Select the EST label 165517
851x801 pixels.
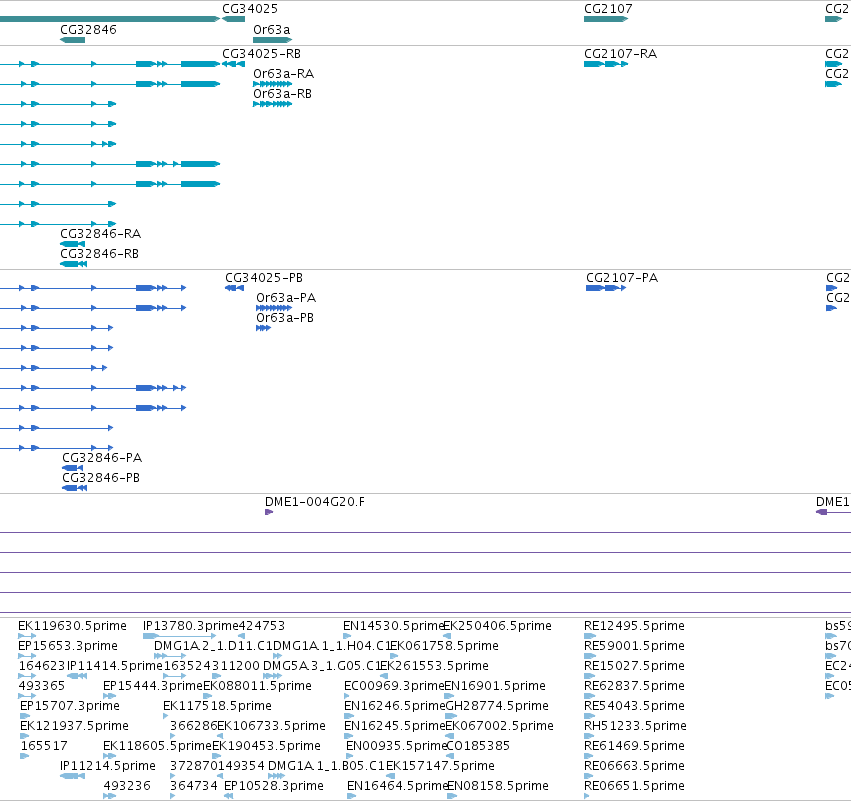tap(44, 746)
